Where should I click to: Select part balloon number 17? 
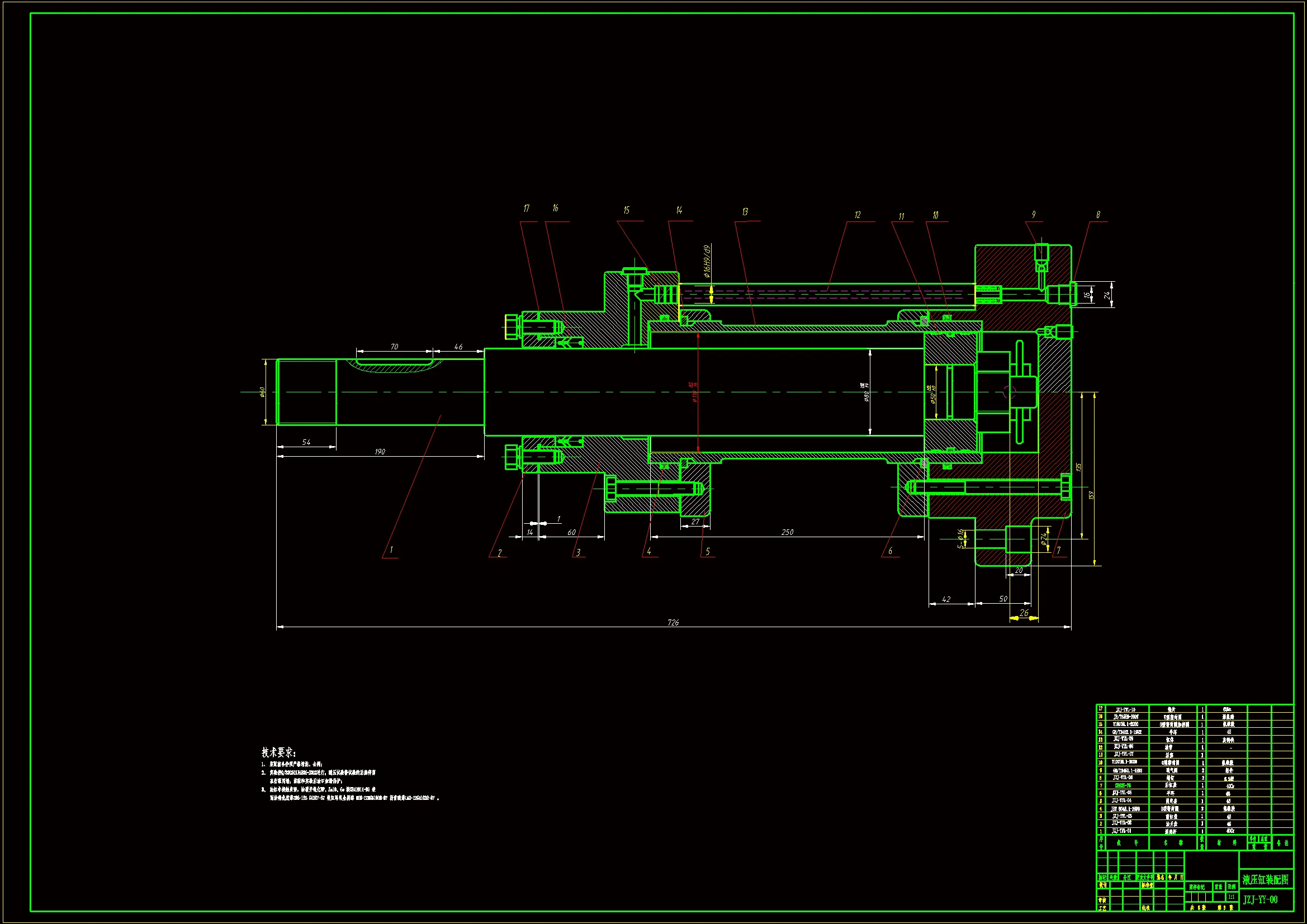coord(526,209)
